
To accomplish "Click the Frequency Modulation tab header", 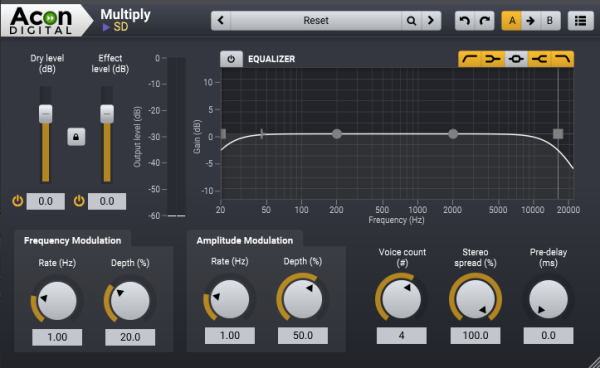I will (x=72, y=240).
